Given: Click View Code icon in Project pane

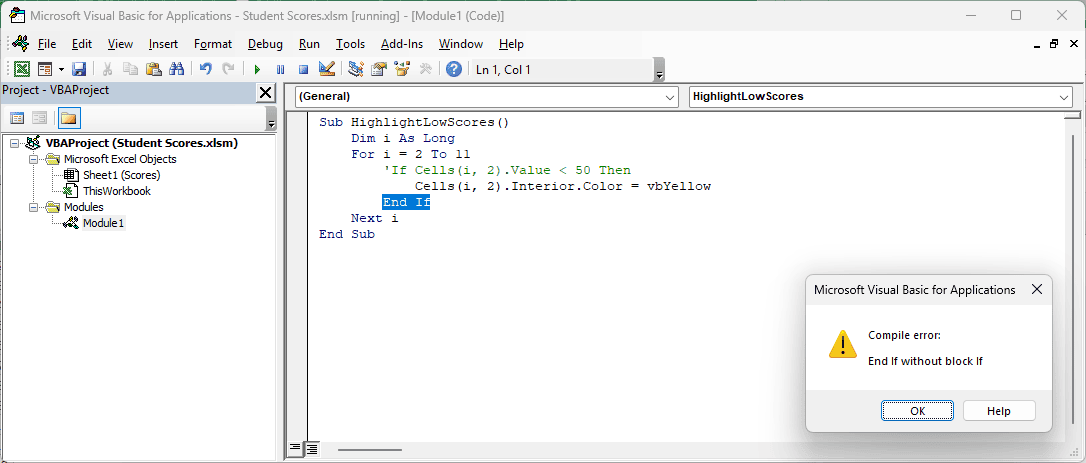Looking at the screenshot, I should coord(17,118).
